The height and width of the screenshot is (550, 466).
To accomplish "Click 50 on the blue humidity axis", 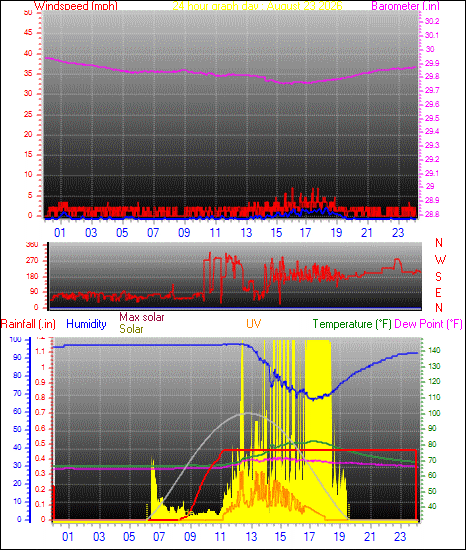I will 17,429.
